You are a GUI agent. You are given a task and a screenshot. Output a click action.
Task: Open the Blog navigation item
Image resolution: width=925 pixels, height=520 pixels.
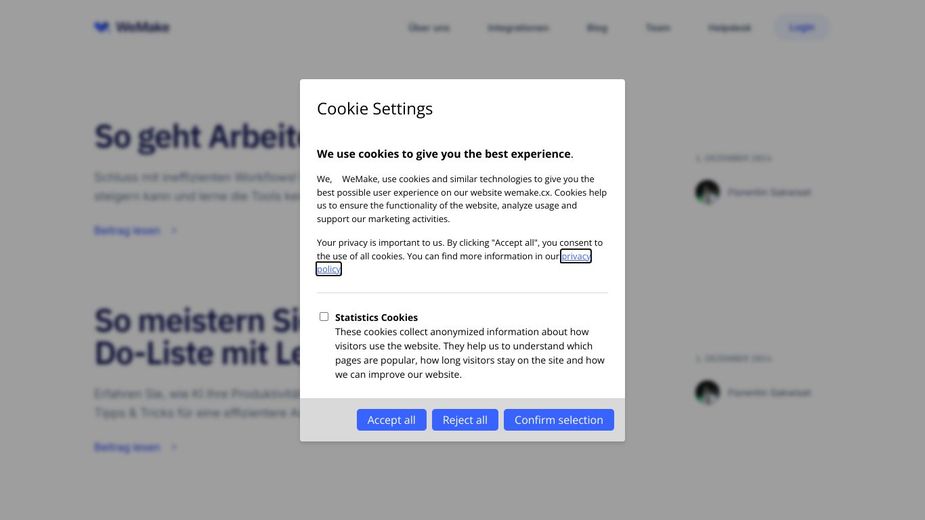597,28
